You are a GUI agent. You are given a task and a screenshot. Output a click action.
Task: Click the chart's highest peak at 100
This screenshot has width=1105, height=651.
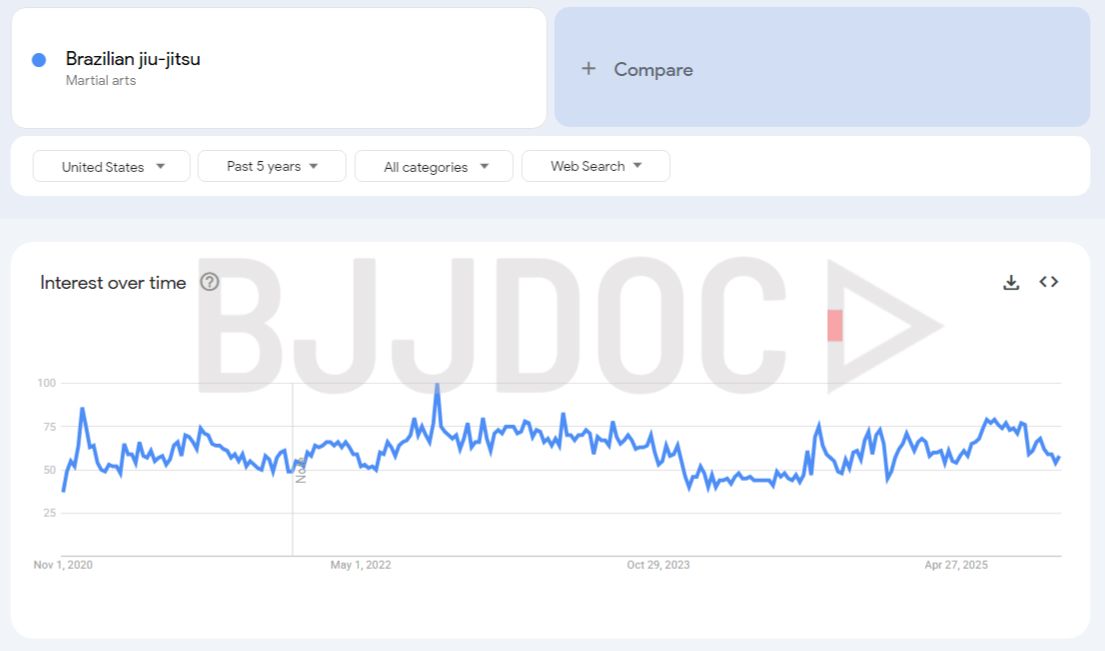(437, 385)
